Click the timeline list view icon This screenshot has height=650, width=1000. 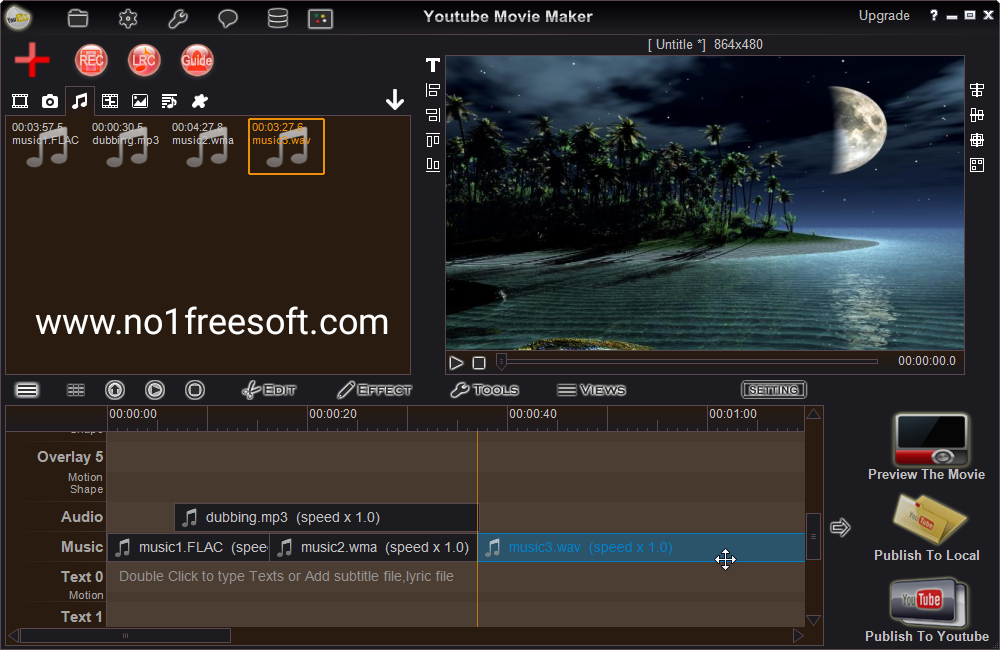[x=27, y=390]
